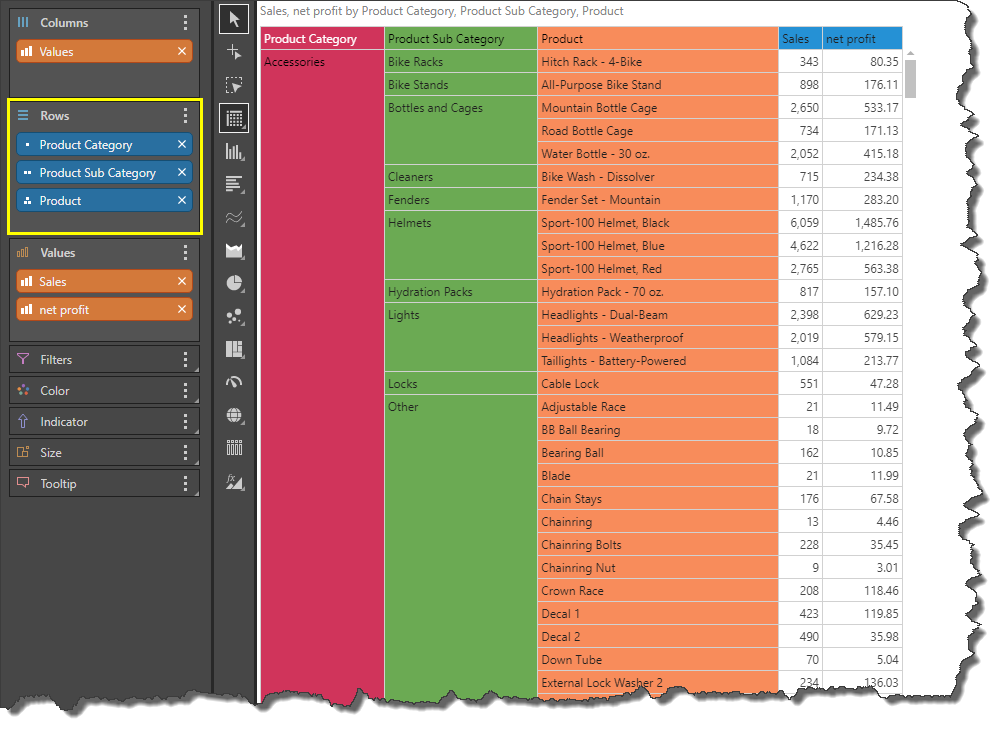Open the Columns drop zone options menu
Screen dimensions: 1003x730
185,23
